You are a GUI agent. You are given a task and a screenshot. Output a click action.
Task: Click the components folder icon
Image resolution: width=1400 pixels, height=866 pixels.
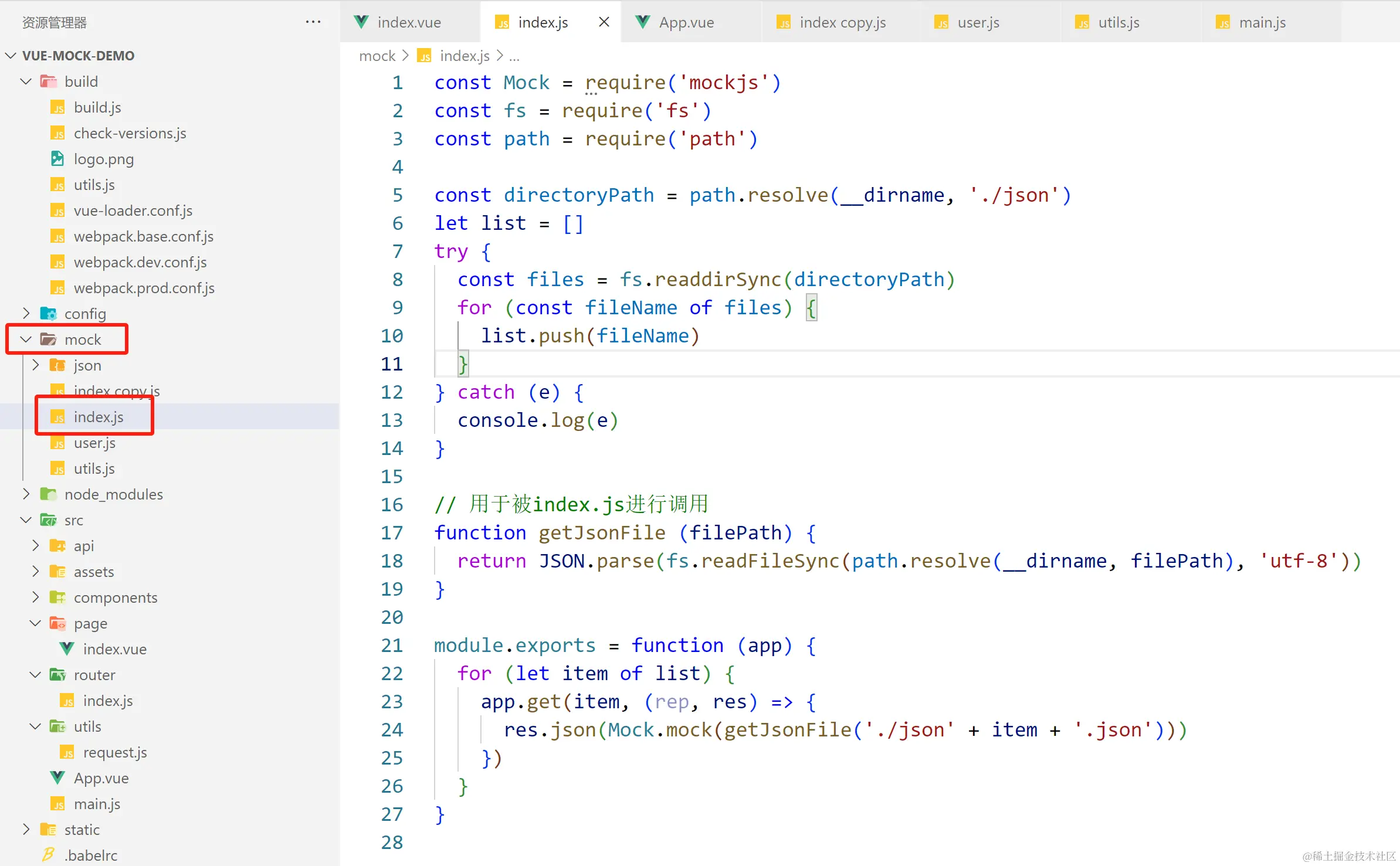click(x=57, y=597)
